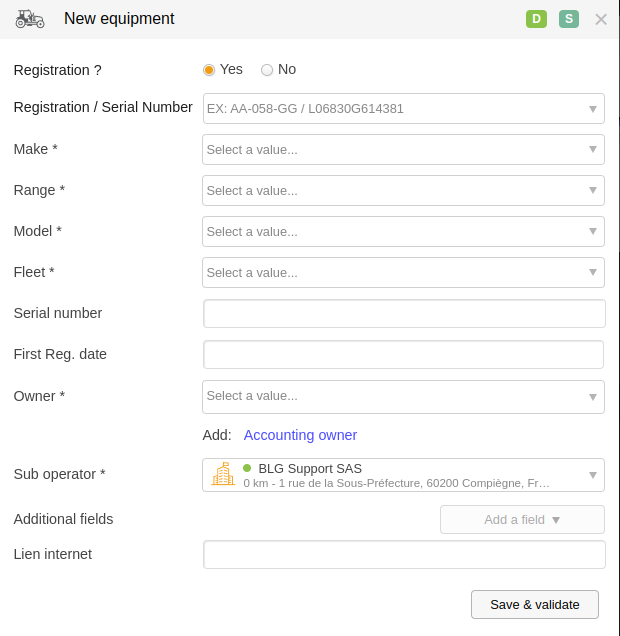
Task: Focus the Serial number input field
Action: pyautogui.click(x=404, y=314)
